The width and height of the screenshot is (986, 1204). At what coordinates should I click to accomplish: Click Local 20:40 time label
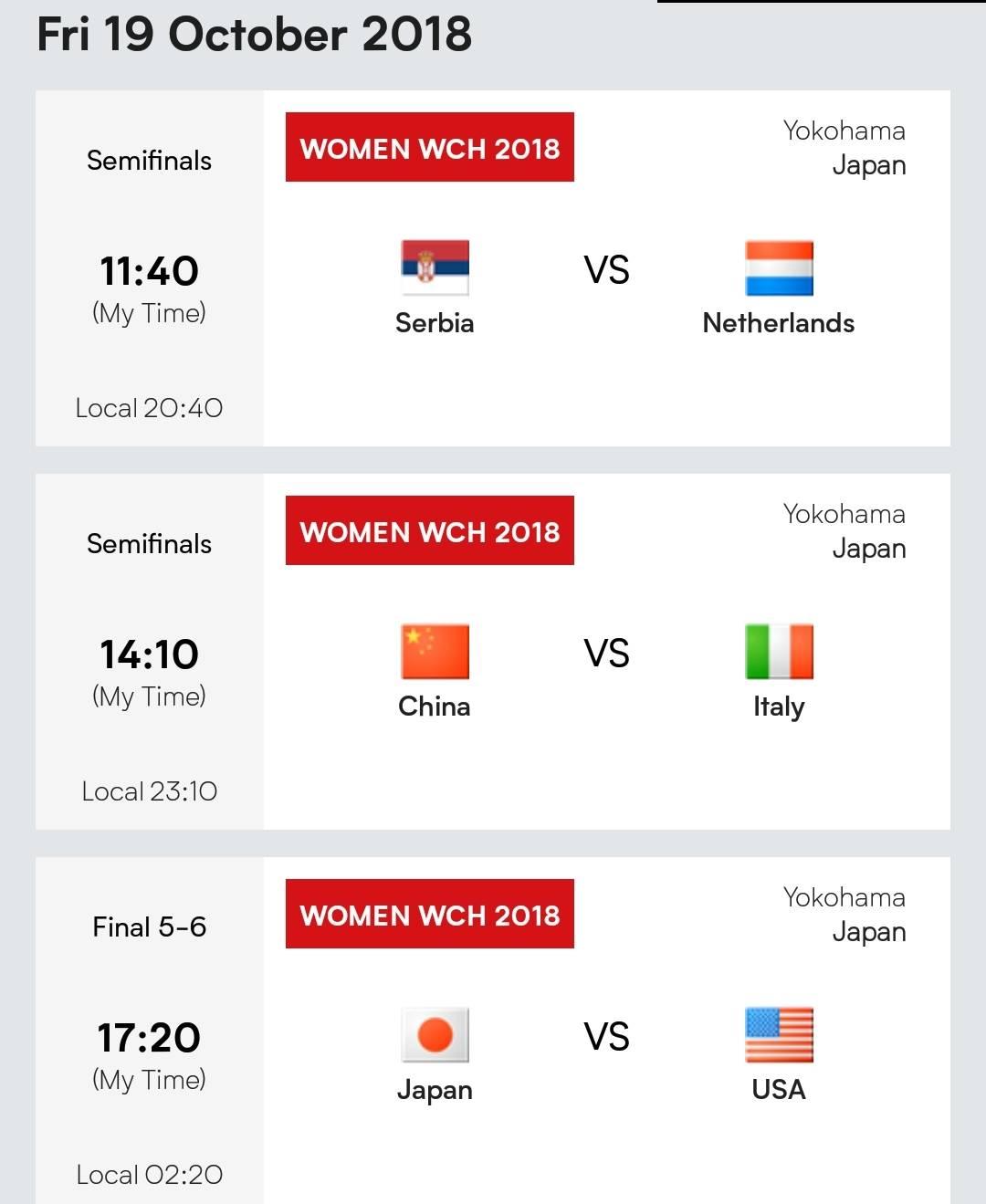coord(149,408)
